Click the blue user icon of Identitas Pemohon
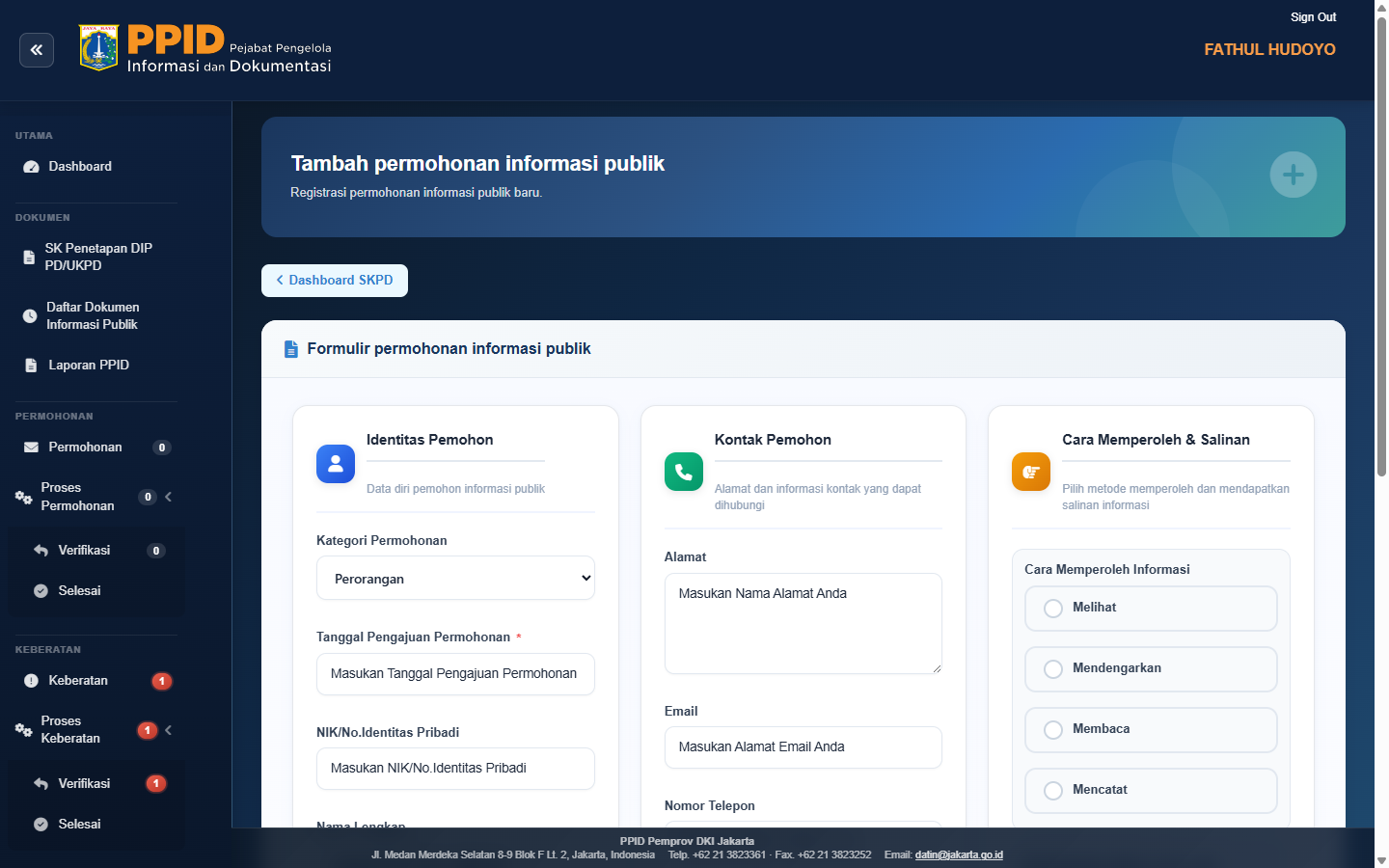Viewport: 1389px width, 868px height. point(336,464)
